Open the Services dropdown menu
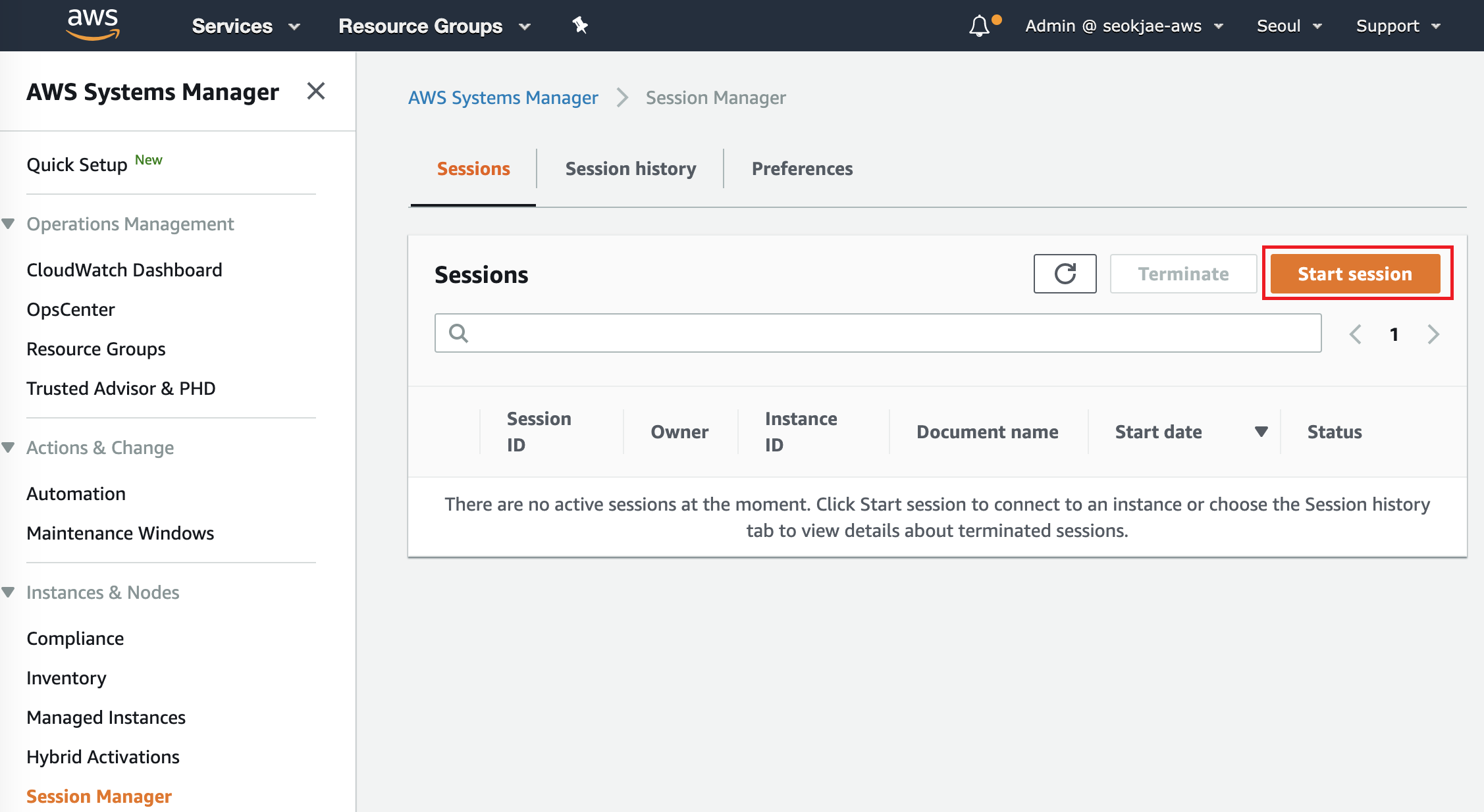Image resolution: width=1484 pixels, height=812 pixels. pyautogui.click(x=246, y=26)
